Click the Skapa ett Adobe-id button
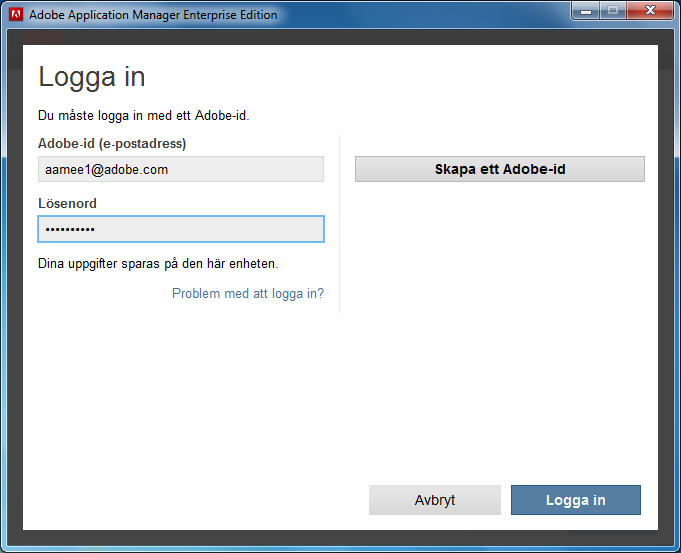681x553 pixels. (499, 169)
